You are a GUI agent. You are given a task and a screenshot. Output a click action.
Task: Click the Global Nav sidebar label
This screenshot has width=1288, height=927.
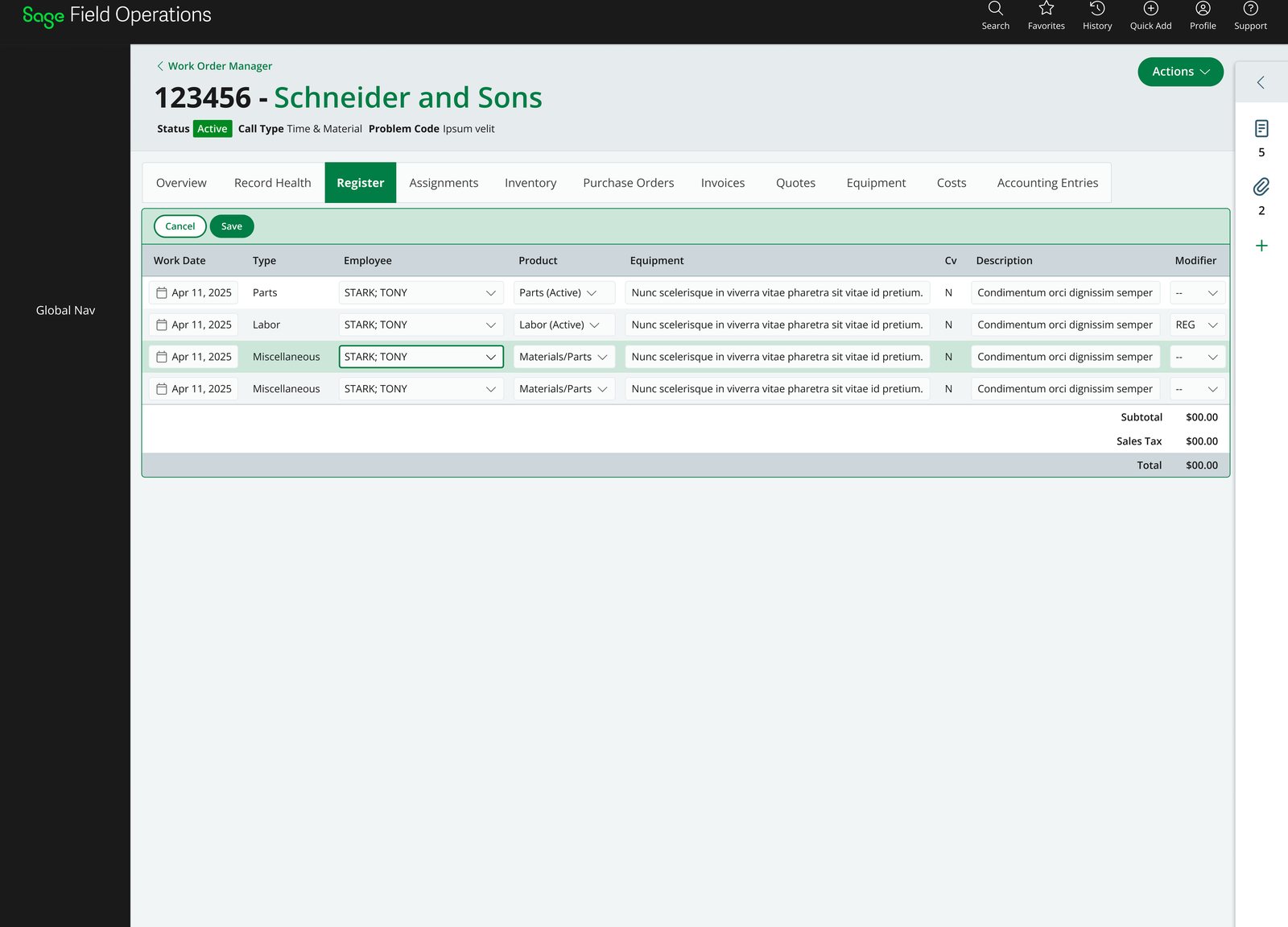pos(65,310)
